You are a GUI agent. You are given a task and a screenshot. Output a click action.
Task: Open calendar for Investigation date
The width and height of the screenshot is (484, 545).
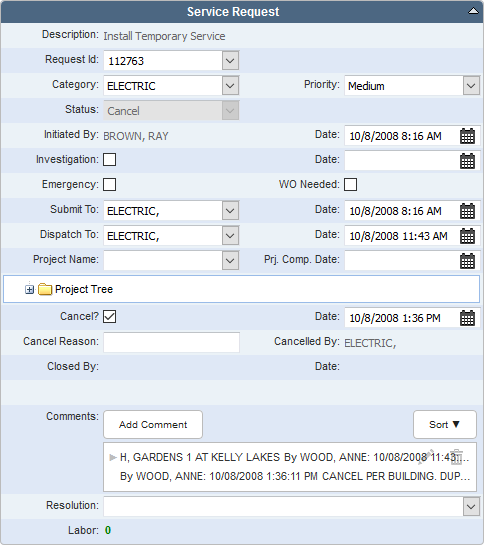pyautogui.click(x=467, y=161)
